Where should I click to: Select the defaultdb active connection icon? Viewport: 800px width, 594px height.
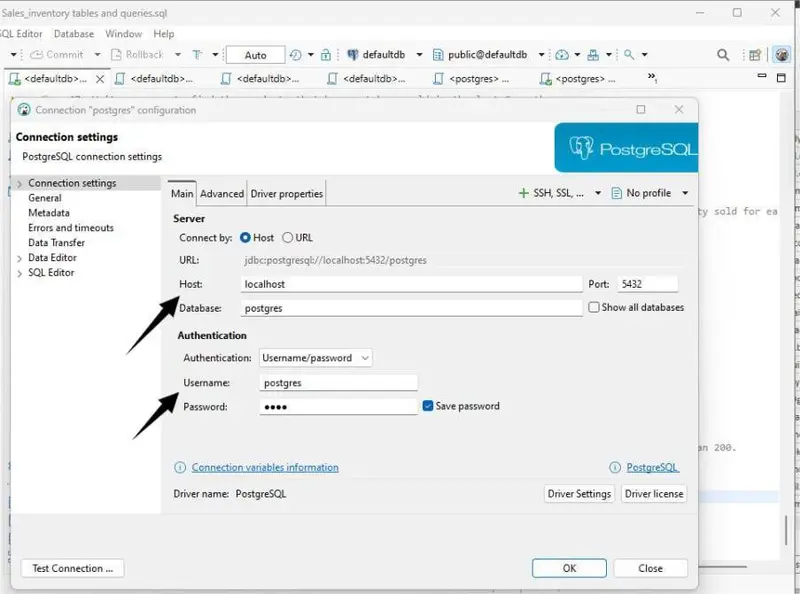point(352,55)
